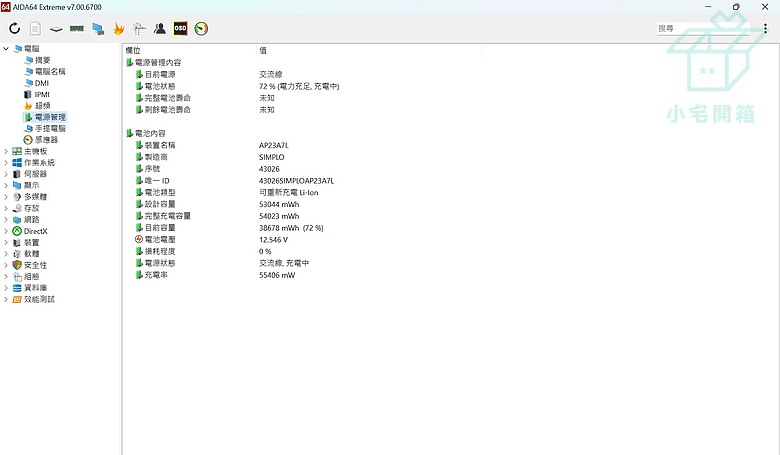780x455 pixels.
Task: Select the 電池電壓 12.546 V row
Action: click(211, 239)
